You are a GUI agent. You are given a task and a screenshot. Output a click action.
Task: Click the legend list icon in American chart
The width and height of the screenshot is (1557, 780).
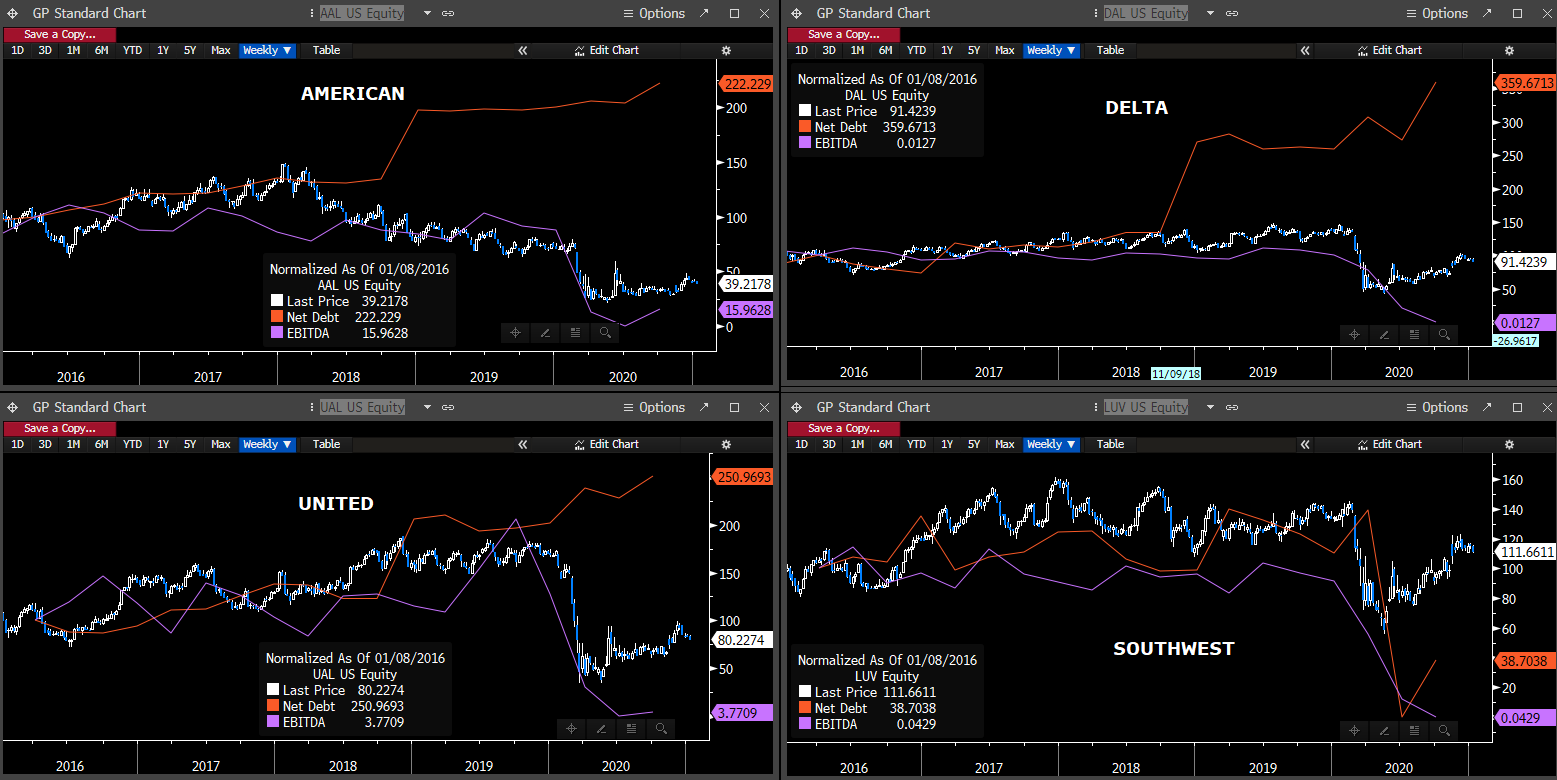coord(575,333)
